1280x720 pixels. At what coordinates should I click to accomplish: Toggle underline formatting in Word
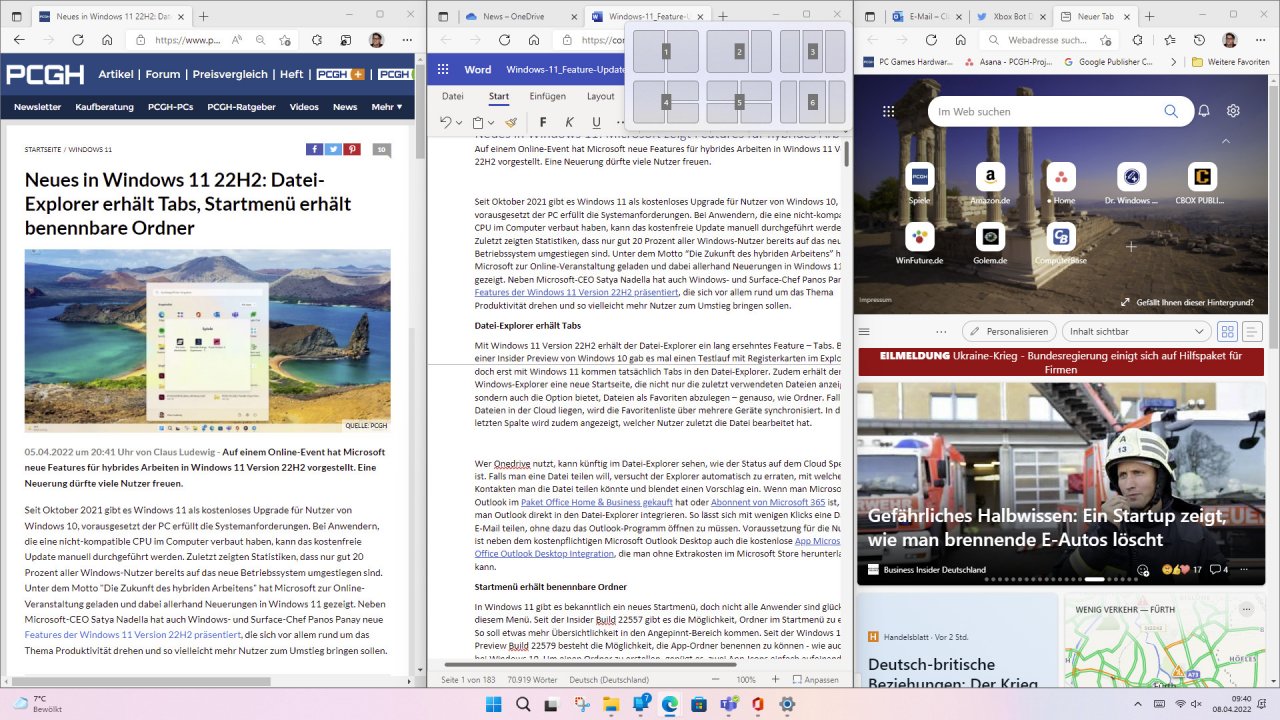coord(596,122)
